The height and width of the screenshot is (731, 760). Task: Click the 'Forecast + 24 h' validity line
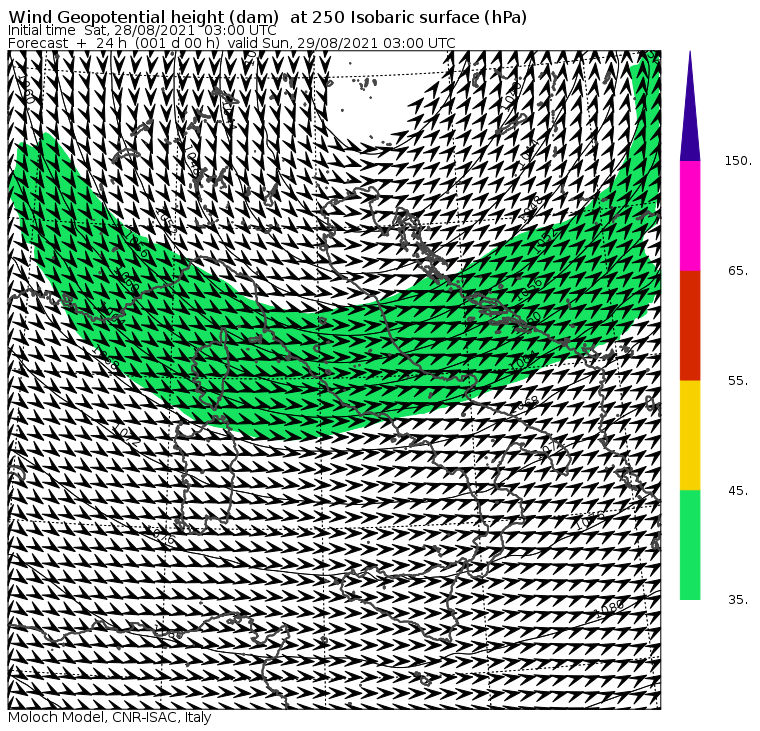(x=232, y=43)
